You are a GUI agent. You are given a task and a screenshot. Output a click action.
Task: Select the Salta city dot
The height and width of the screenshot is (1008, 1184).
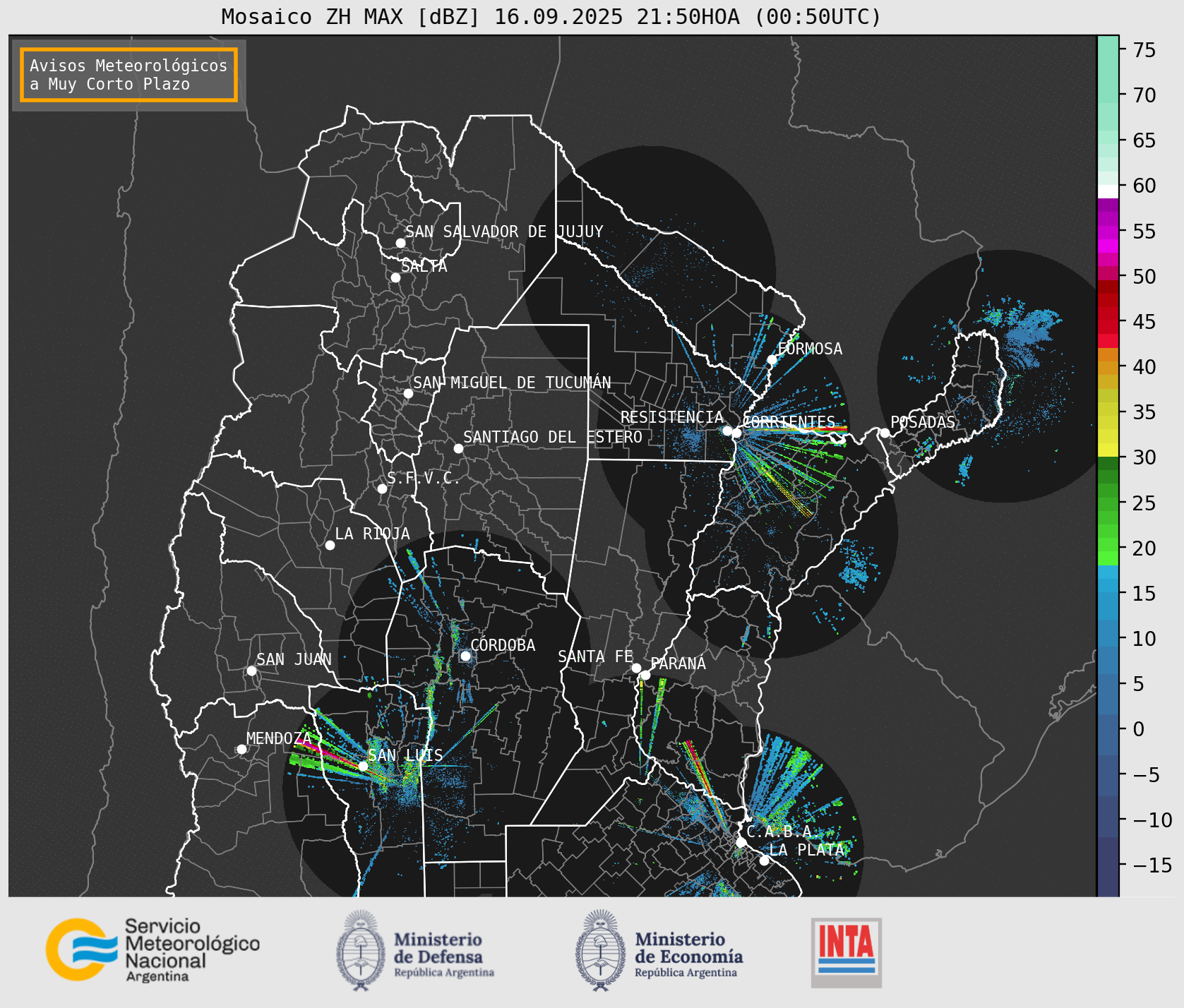(x=396, y=277)
